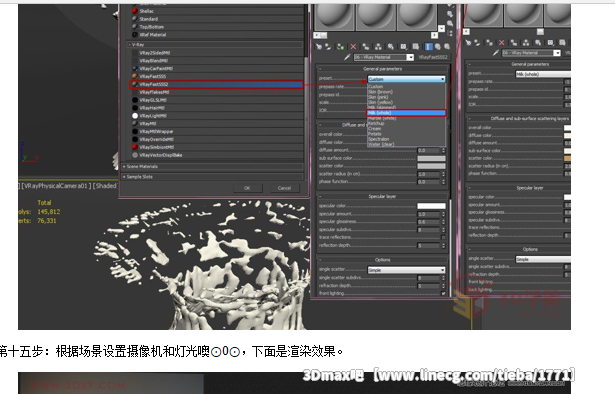Click eyedropper pick icon in right editor
615x394 pixels.
pyautogui.click(x=496, y=53)
